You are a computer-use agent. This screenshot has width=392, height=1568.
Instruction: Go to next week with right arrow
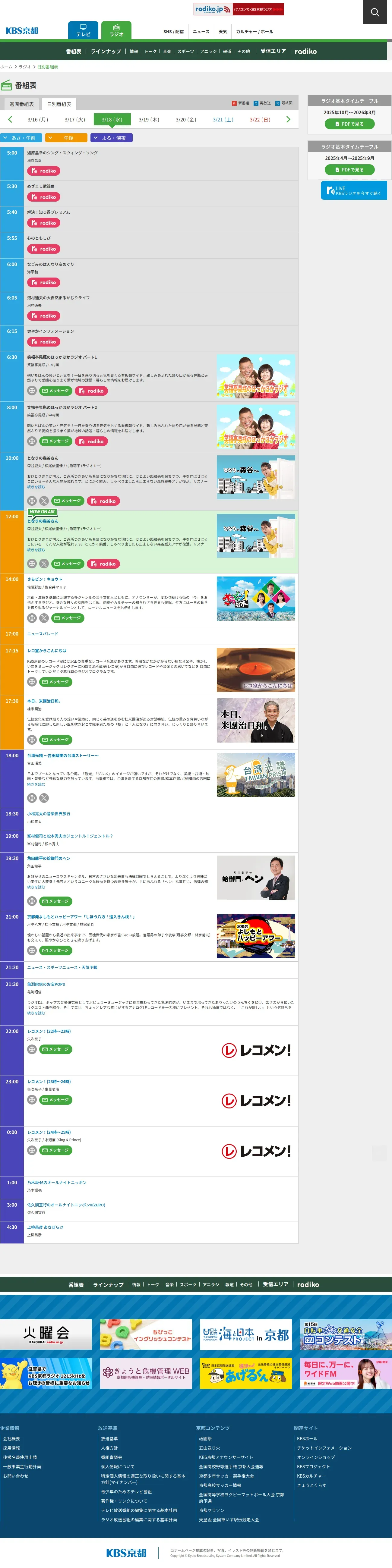pyautogui.click(x=288, y=119)
